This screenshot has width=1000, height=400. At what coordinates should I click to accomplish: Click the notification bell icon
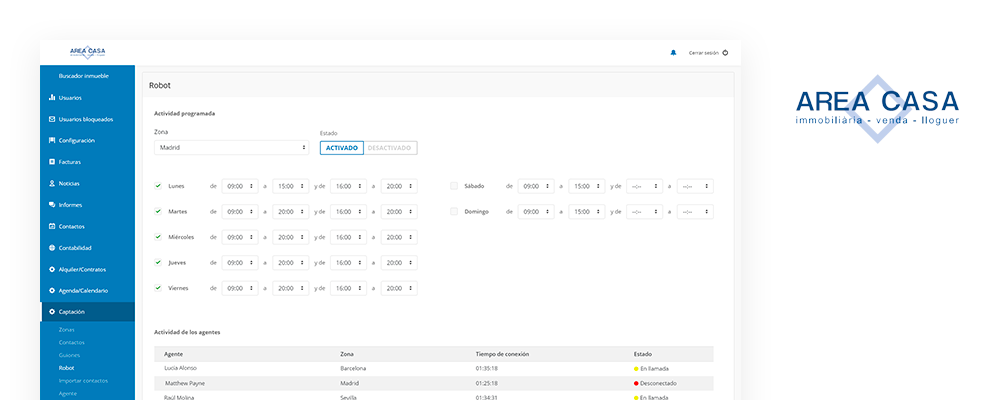(x=673, y=53)
